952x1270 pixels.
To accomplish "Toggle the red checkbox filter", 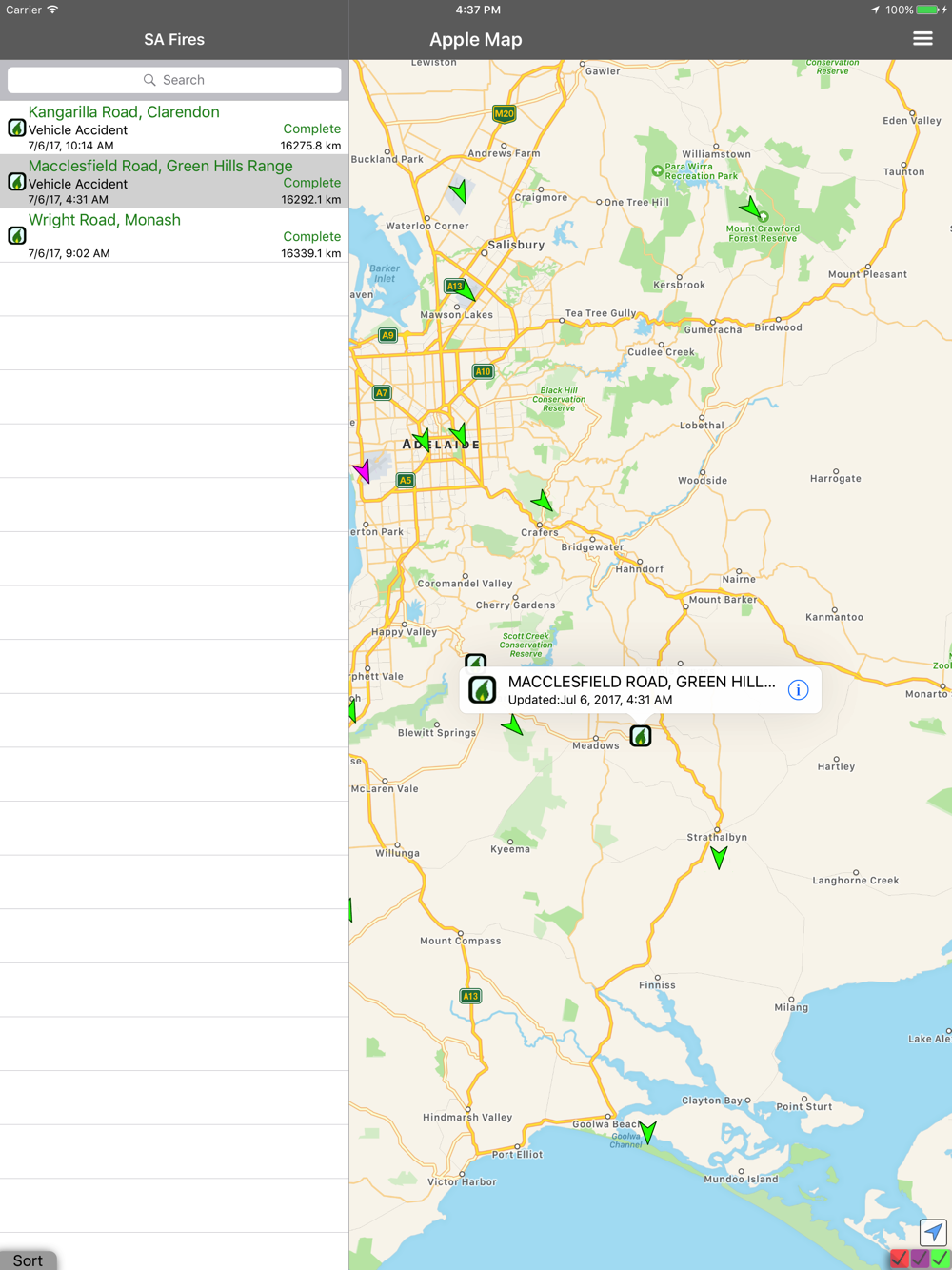I will click(899, 1260).
